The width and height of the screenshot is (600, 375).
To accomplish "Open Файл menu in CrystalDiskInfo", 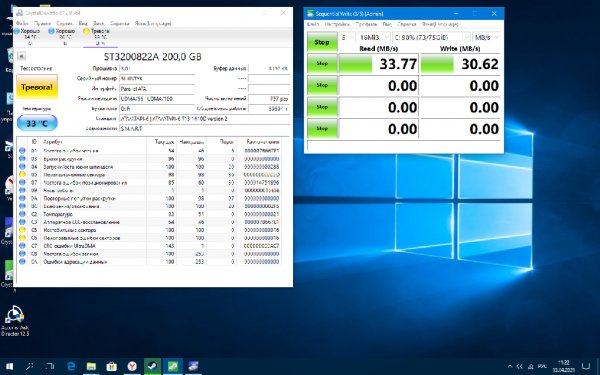I will point(22,23).
